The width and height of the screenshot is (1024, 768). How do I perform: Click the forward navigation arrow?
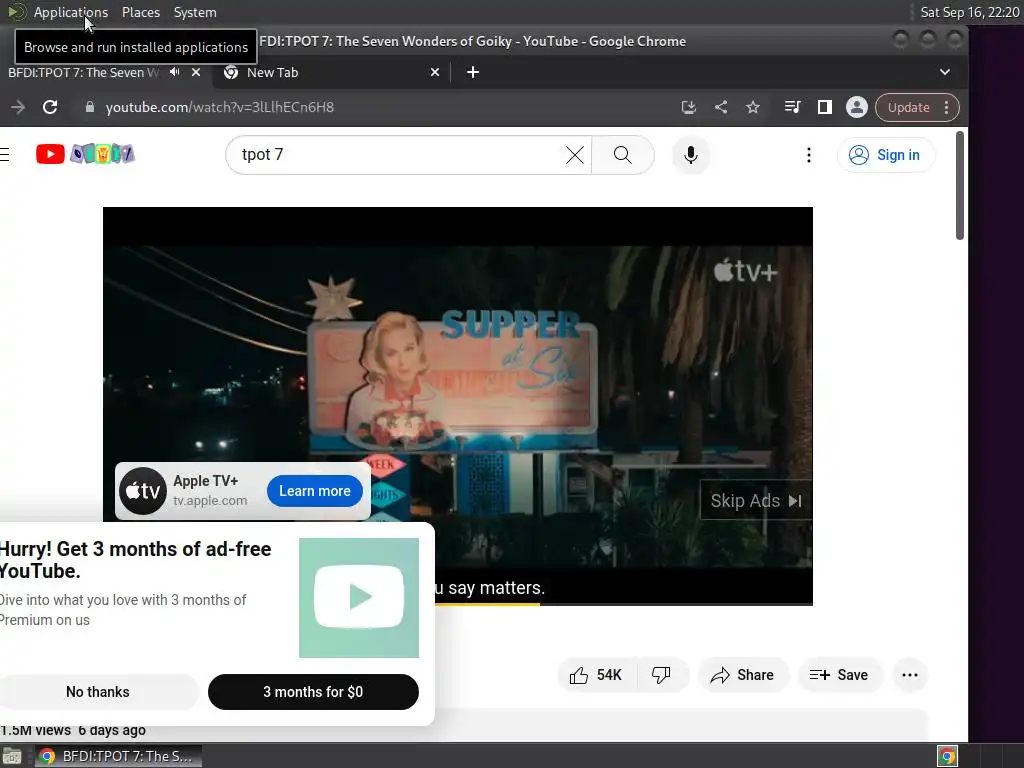point(18,107)
